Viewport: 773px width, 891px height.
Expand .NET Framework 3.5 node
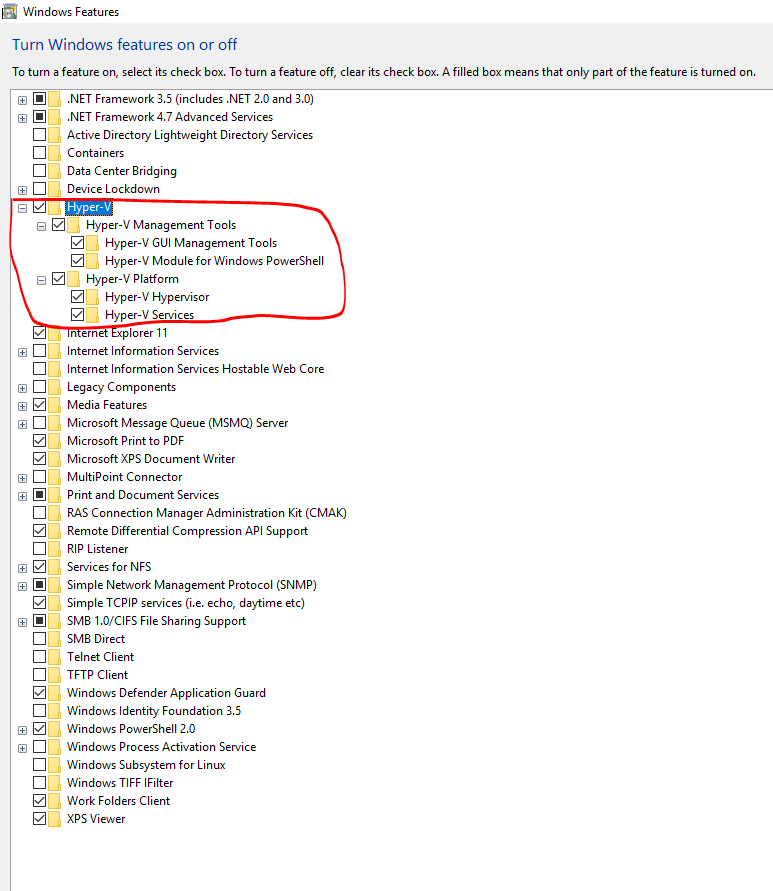22,100
